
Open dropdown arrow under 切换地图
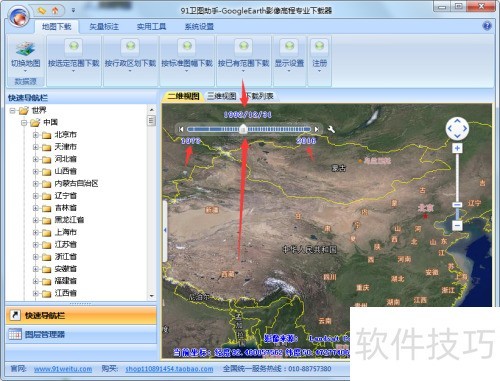coord(25,71)
